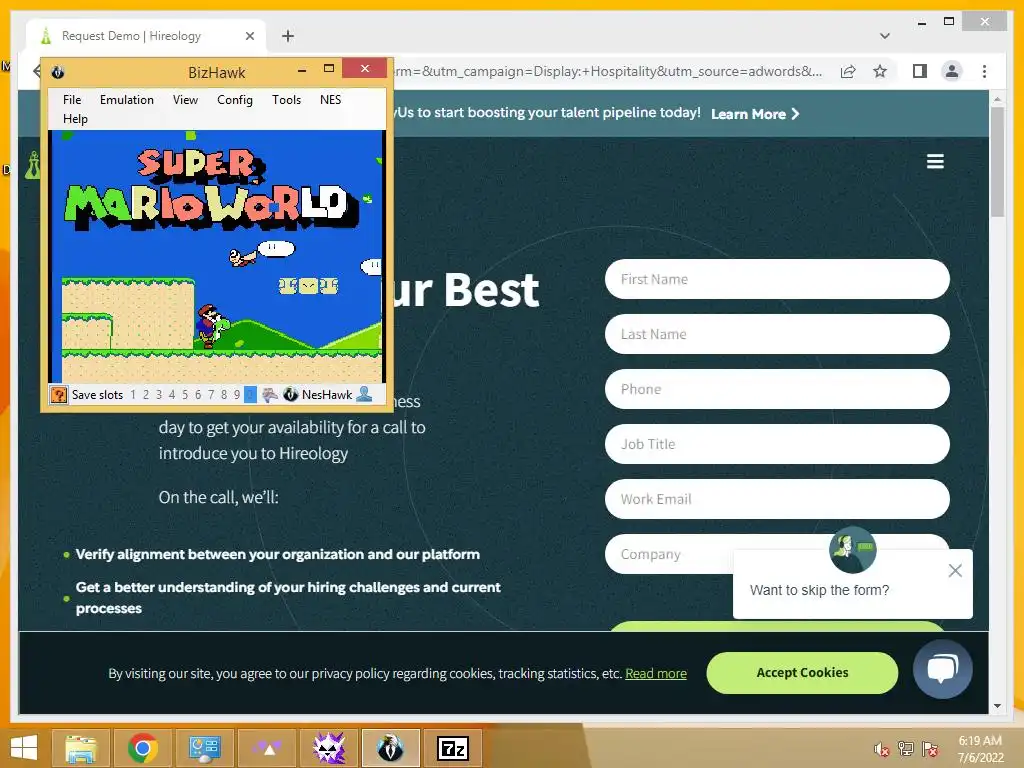Open the BizHawk File menu

(72, 100)
